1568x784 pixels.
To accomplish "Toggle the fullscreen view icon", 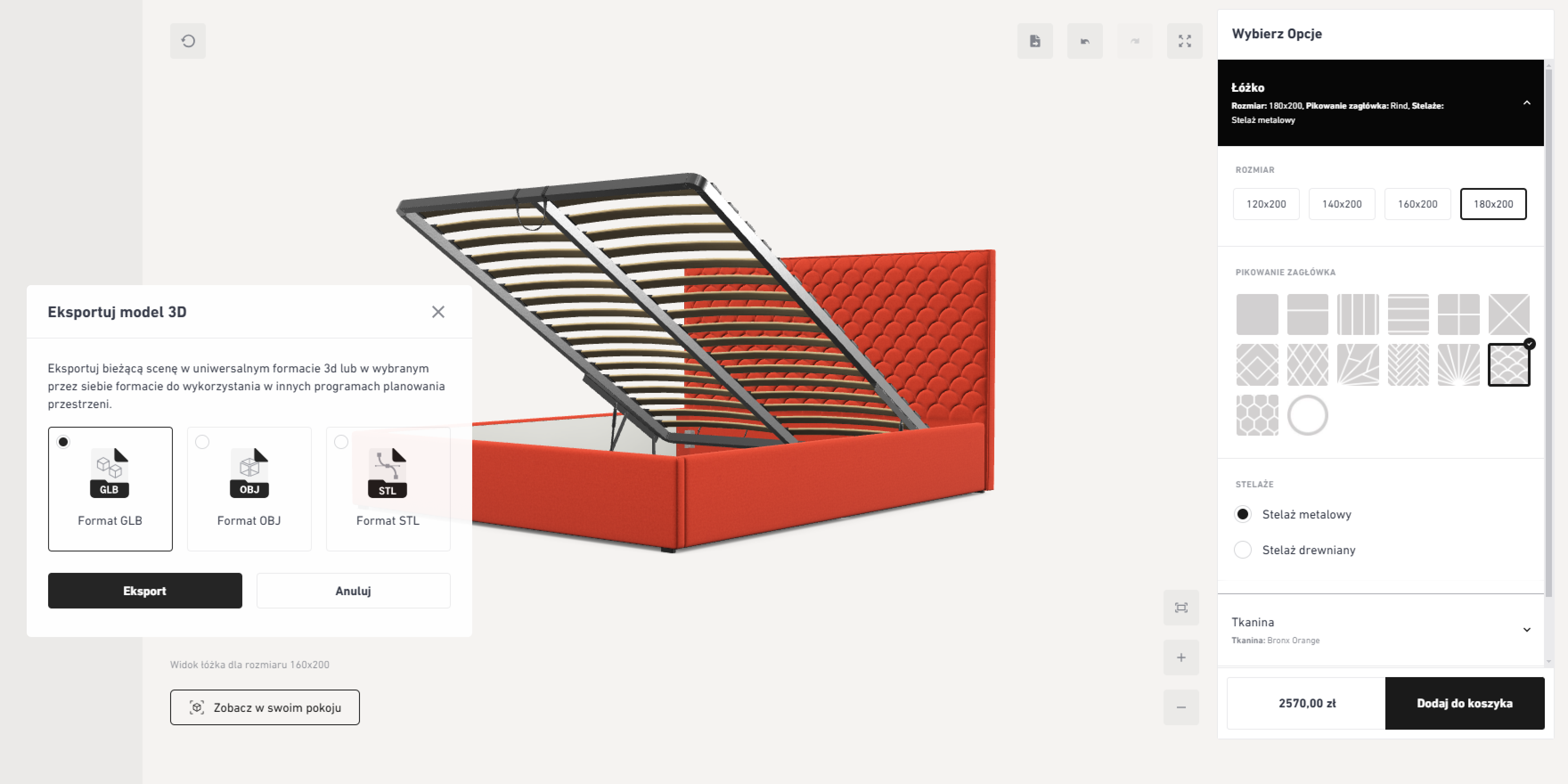I will (x=1184, y=41).
